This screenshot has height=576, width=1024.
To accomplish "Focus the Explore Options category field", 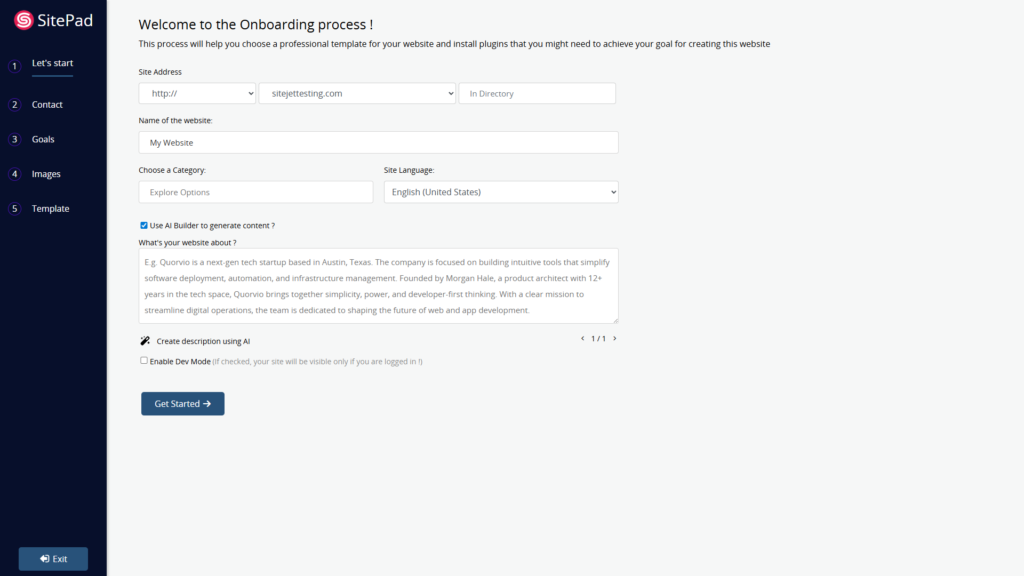I will pos(256,192).
